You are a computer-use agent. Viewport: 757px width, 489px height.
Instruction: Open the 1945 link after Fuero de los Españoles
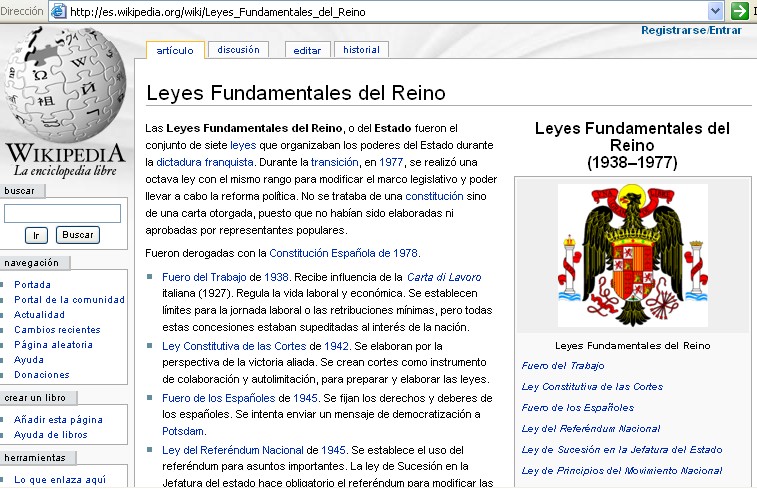(305, 398)
